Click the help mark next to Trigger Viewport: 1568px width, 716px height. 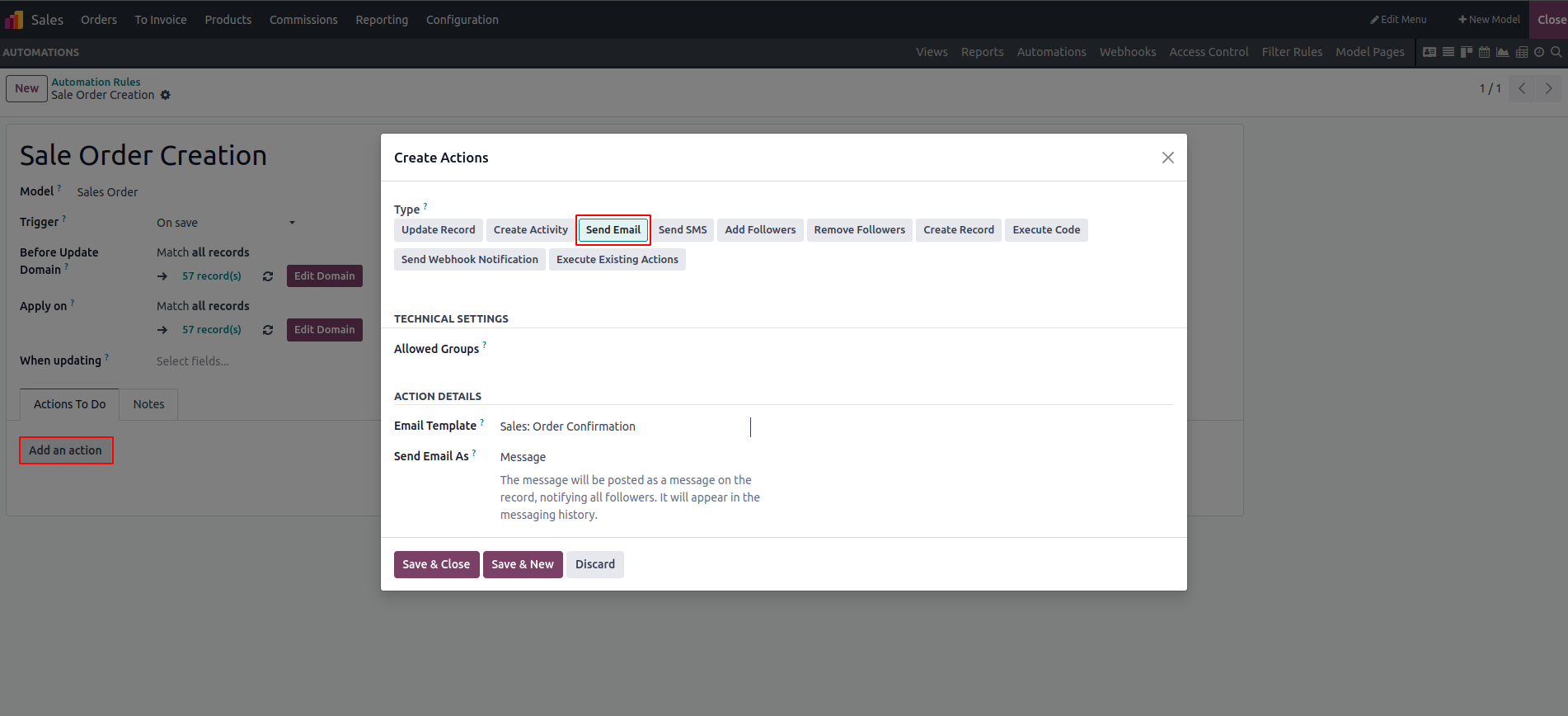coord(64,219)
